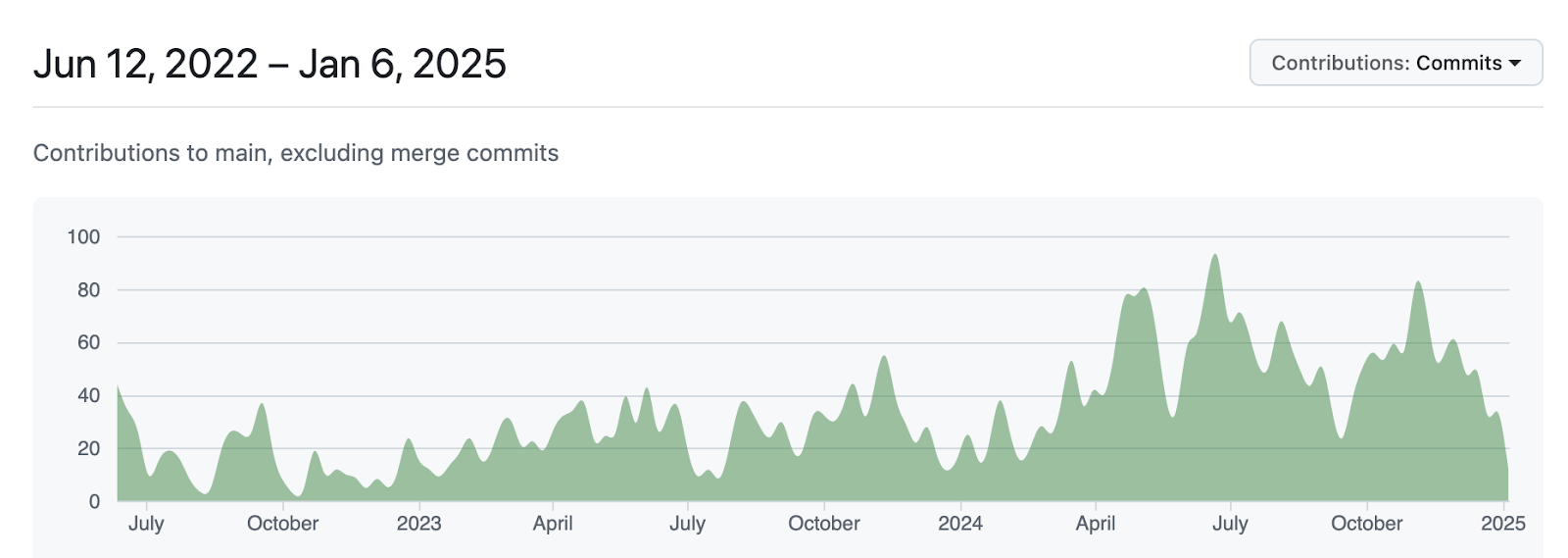
Task: Click the date range heading Jun 12, 2022 – Jan 6, 2025
Action: point(269,65)
